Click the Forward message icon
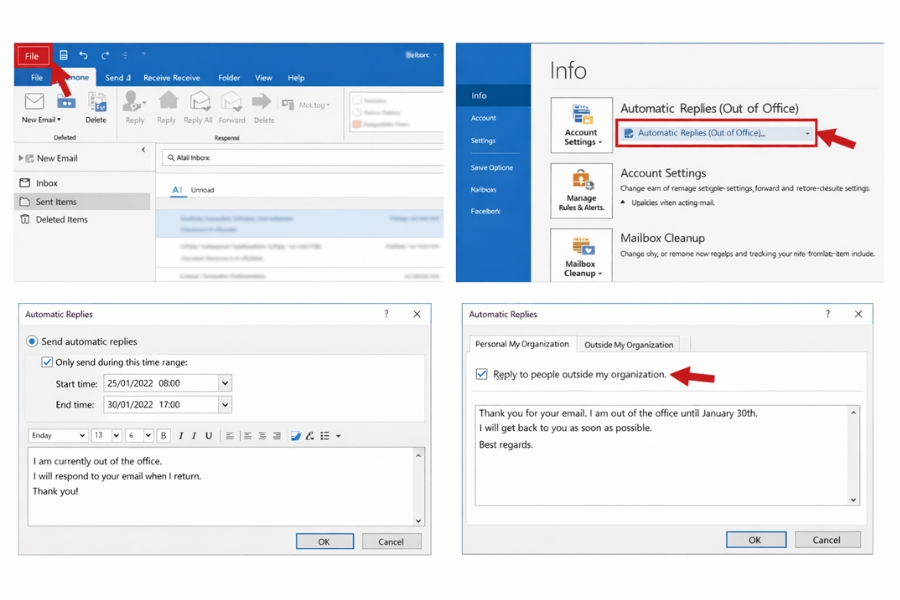900x600 pixels. (232, 103)
